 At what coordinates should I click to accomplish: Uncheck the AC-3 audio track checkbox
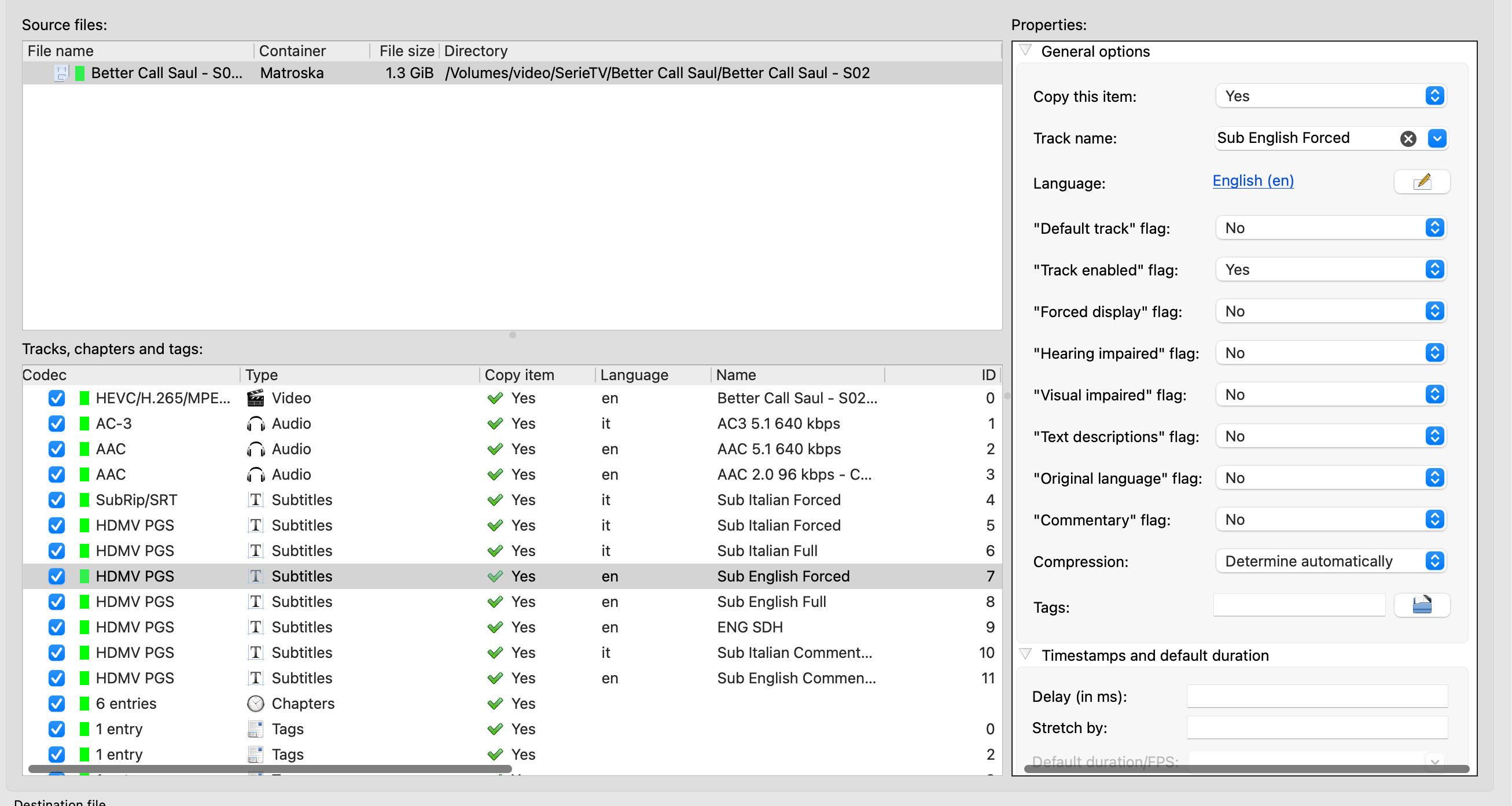(56, 424)
